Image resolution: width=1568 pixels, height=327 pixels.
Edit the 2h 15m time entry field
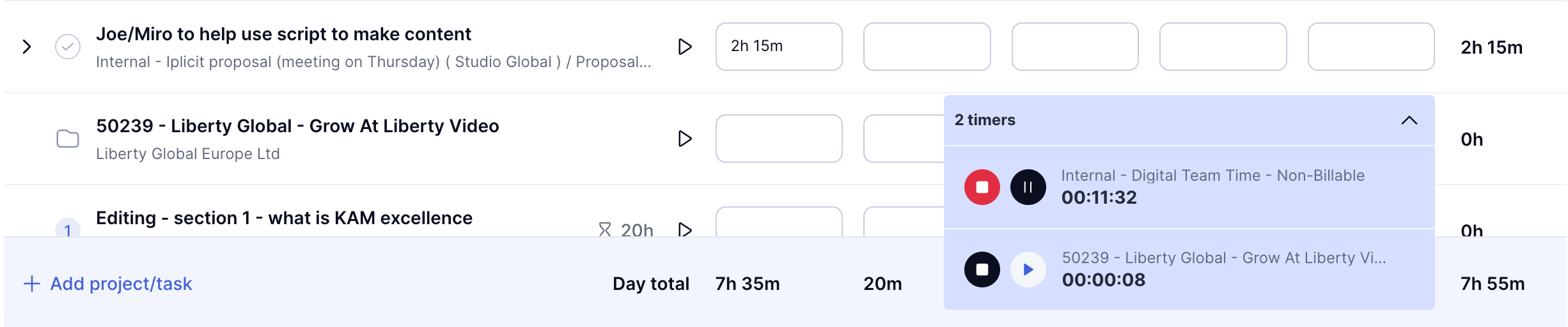point(779,47)
